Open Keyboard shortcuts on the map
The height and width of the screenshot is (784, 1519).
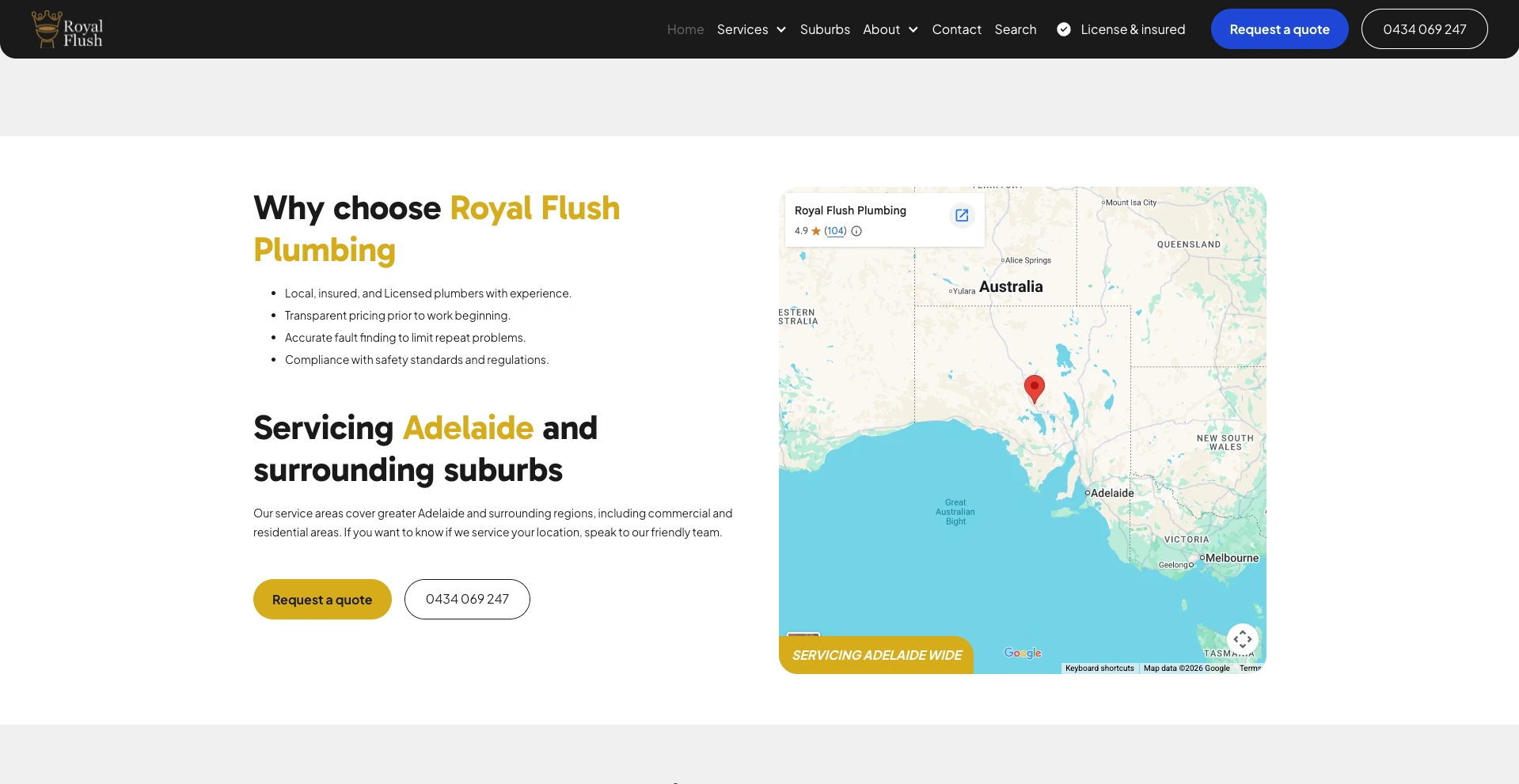(1099, 668)
